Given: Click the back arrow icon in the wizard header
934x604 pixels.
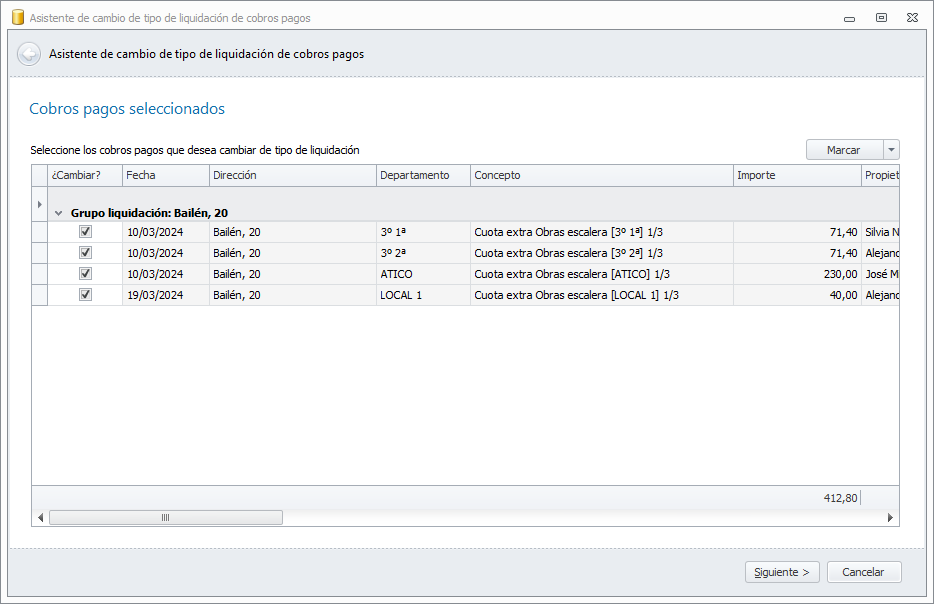Looking at the screenshot, I should point(29,54).
